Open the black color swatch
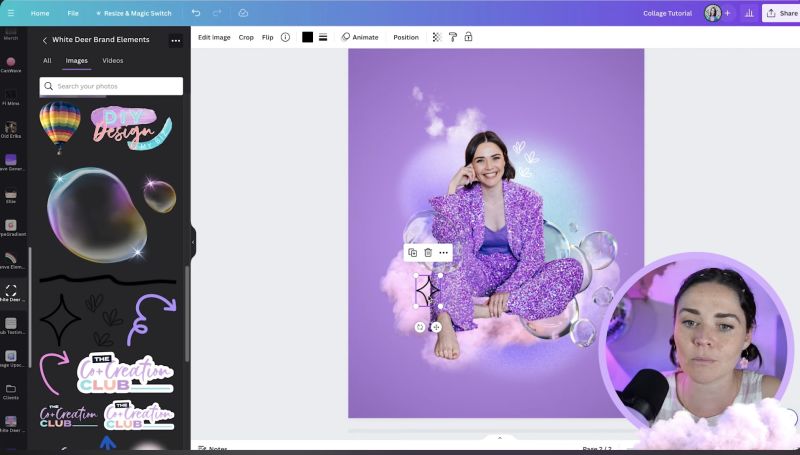 click(307, 37)
